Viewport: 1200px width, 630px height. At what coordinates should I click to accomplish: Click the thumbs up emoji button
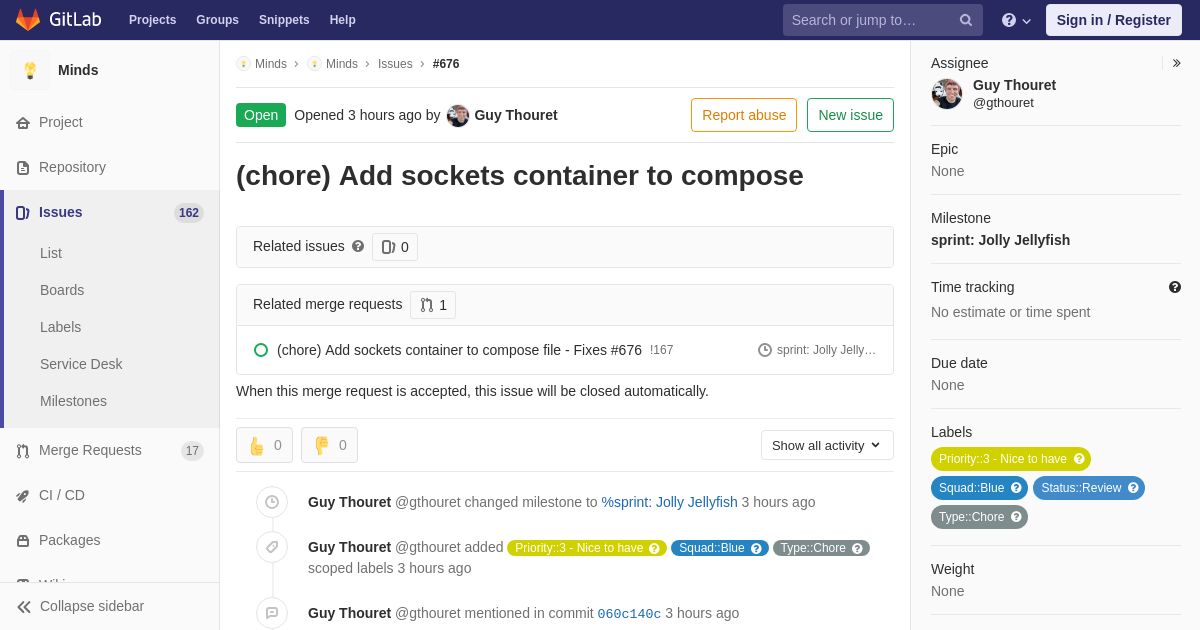point(264,445)
